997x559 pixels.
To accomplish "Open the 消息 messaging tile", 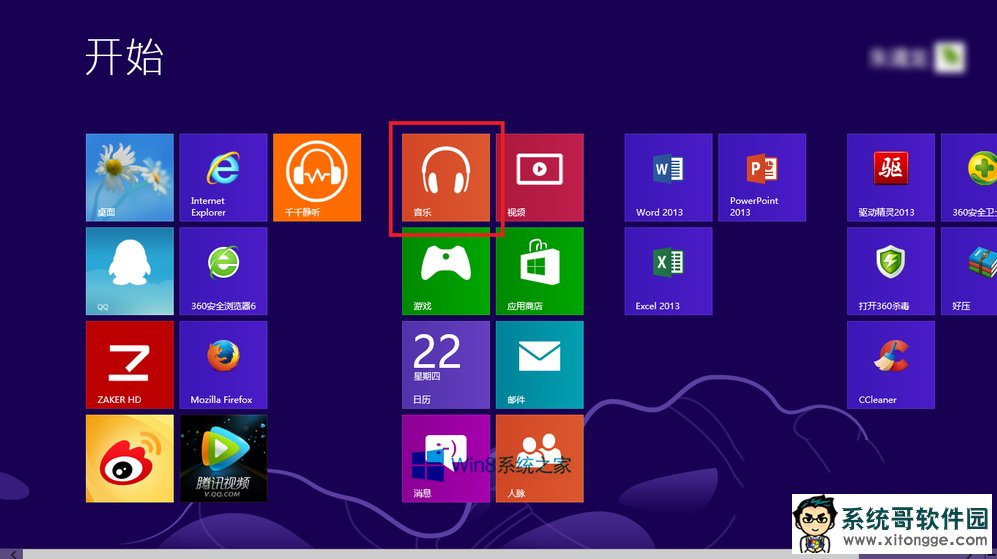I will [x=446, y=459].
